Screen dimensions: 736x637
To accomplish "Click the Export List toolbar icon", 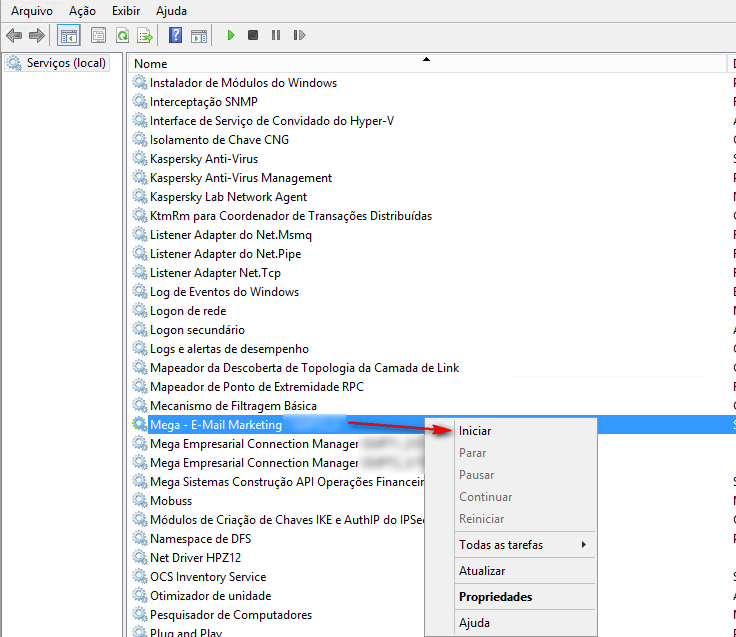I will pyautogui.click(x=145, y=36).
